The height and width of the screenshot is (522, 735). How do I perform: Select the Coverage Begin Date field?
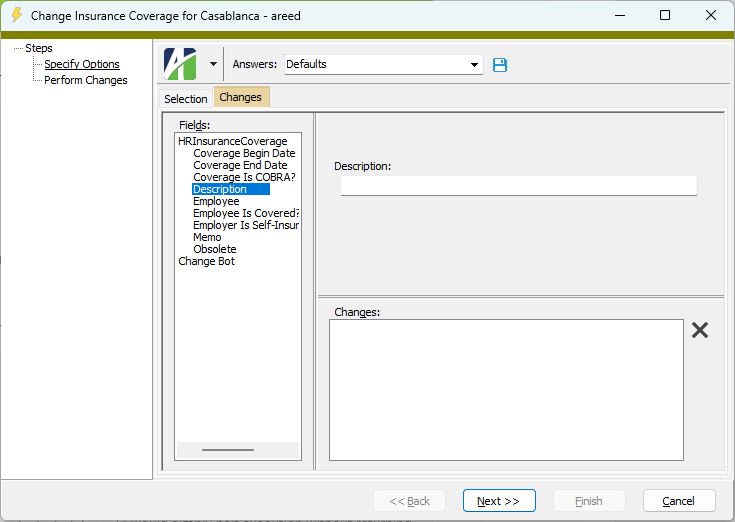244,153
